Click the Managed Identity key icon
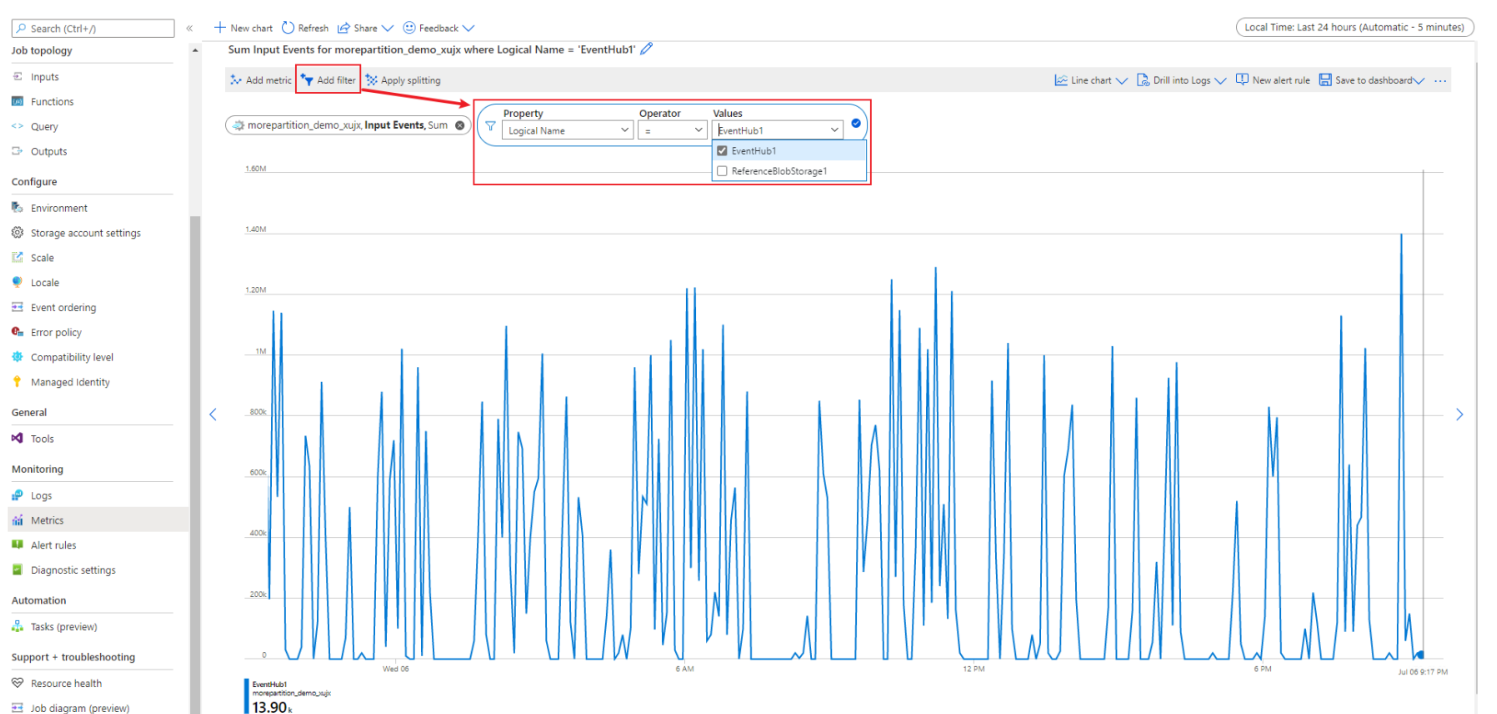1497x714 pixels. tap(17, 382)
